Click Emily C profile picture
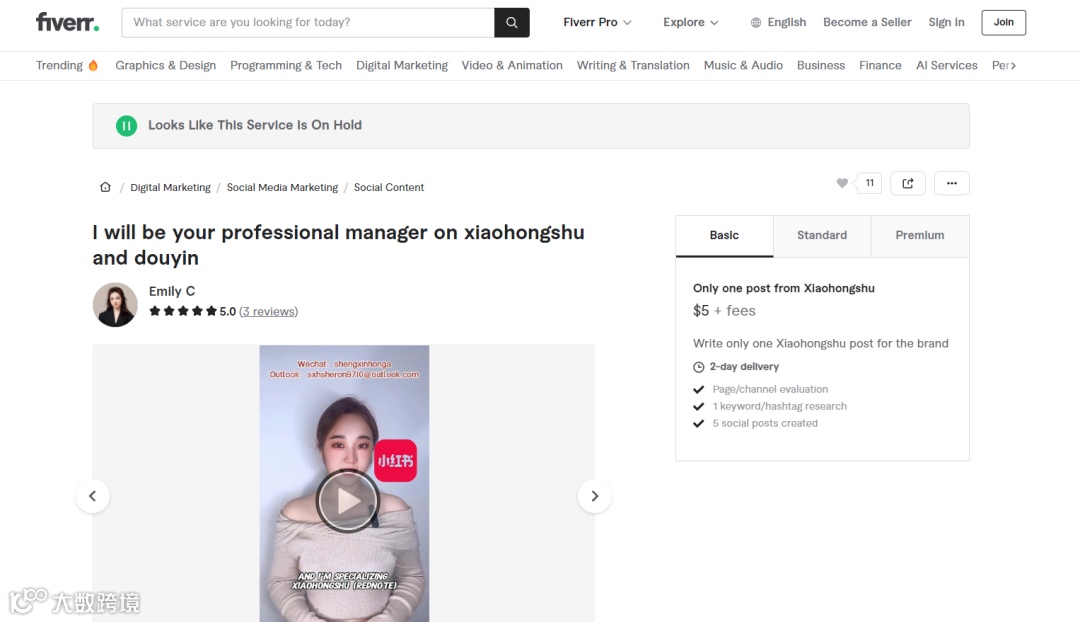This screenshot has height=622, width=1080. [x=115, y=304]
